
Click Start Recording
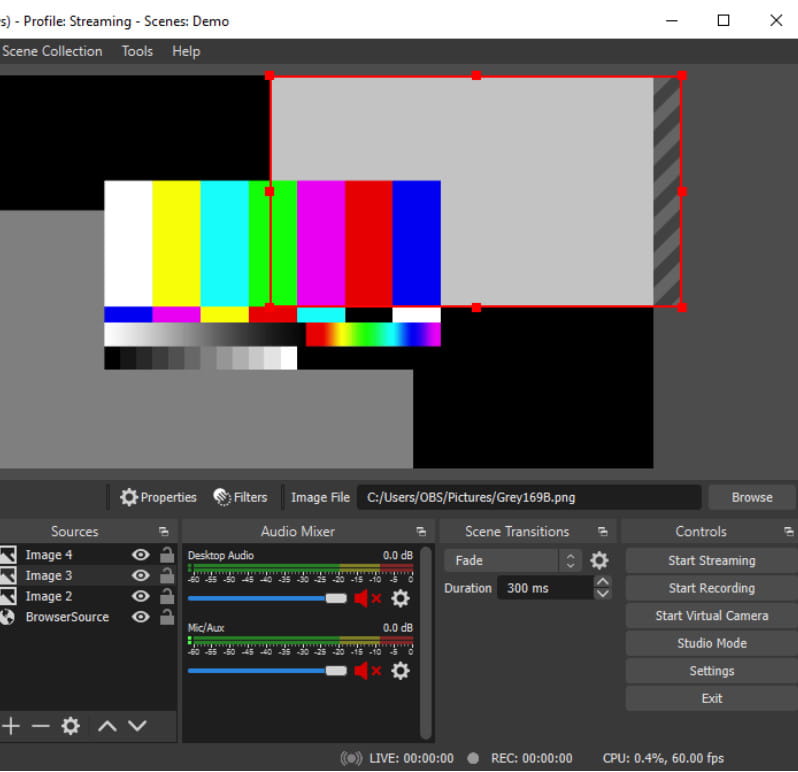[711, 588]
